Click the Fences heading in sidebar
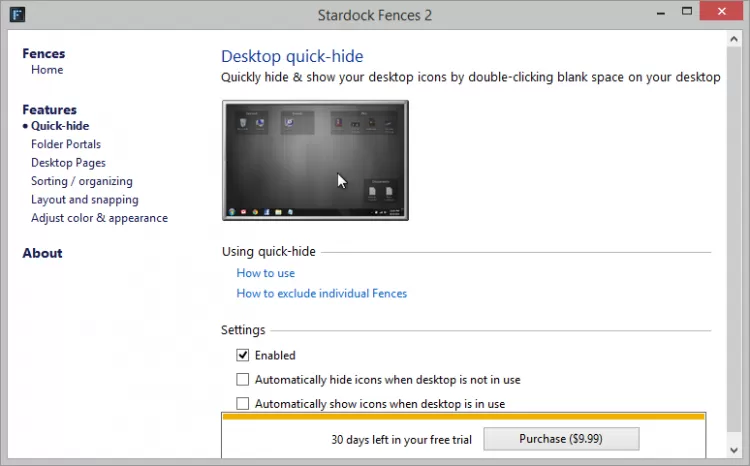Screen dimensions: 750x466 click(44, 53)
